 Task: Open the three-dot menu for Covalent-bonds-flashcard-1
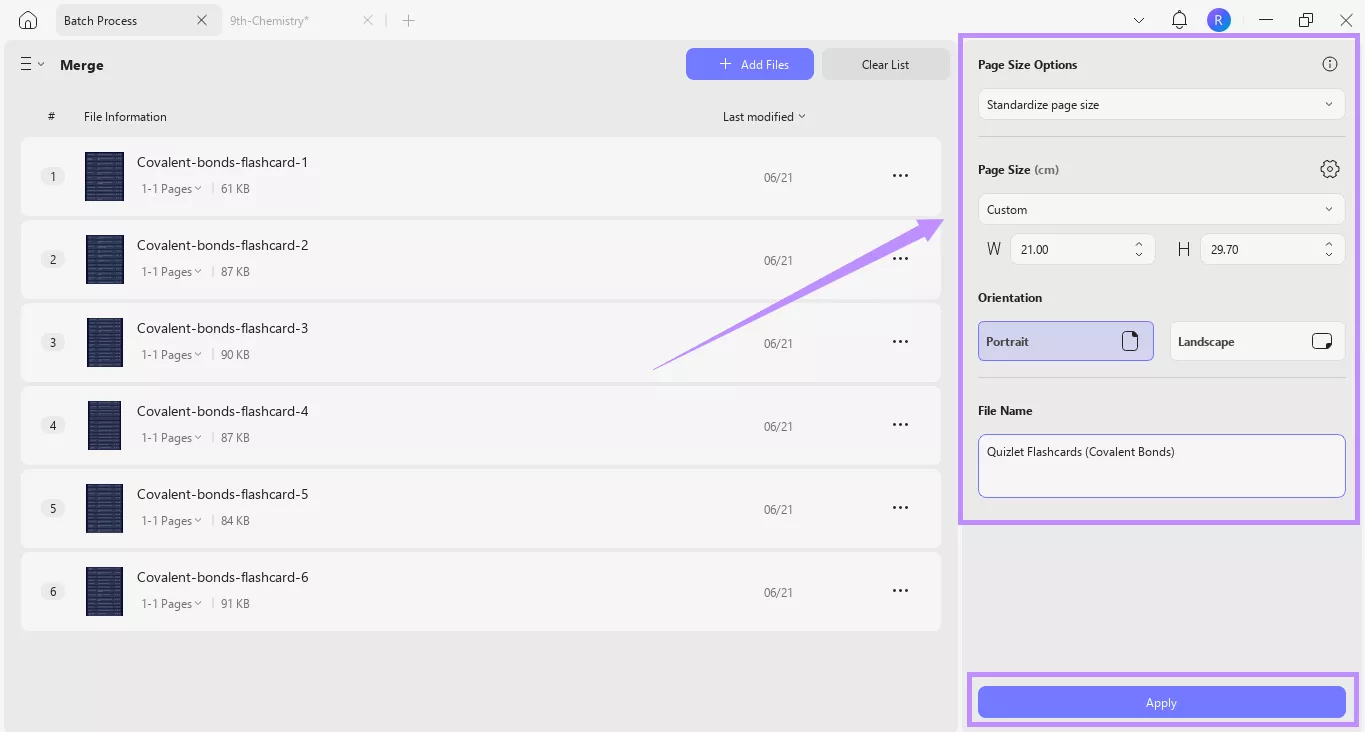coord(900,175)
